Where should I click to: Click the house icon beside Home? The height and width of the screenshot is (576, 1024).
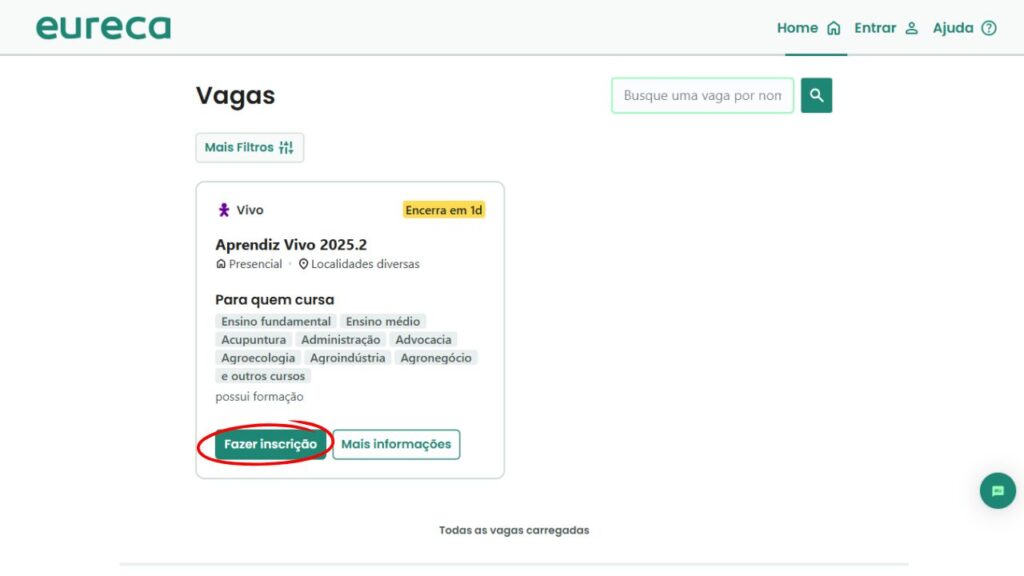pyautogui.click(x=834, y=28)
